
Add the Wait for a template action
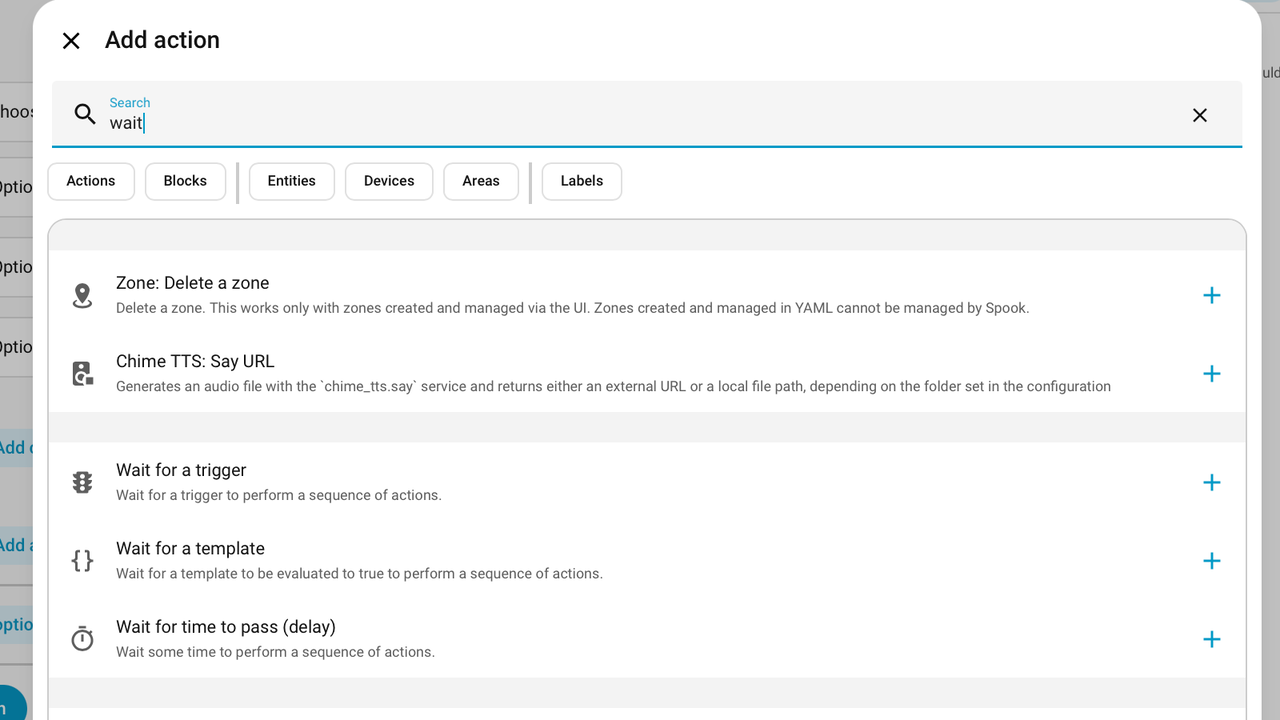point(1211,561)
